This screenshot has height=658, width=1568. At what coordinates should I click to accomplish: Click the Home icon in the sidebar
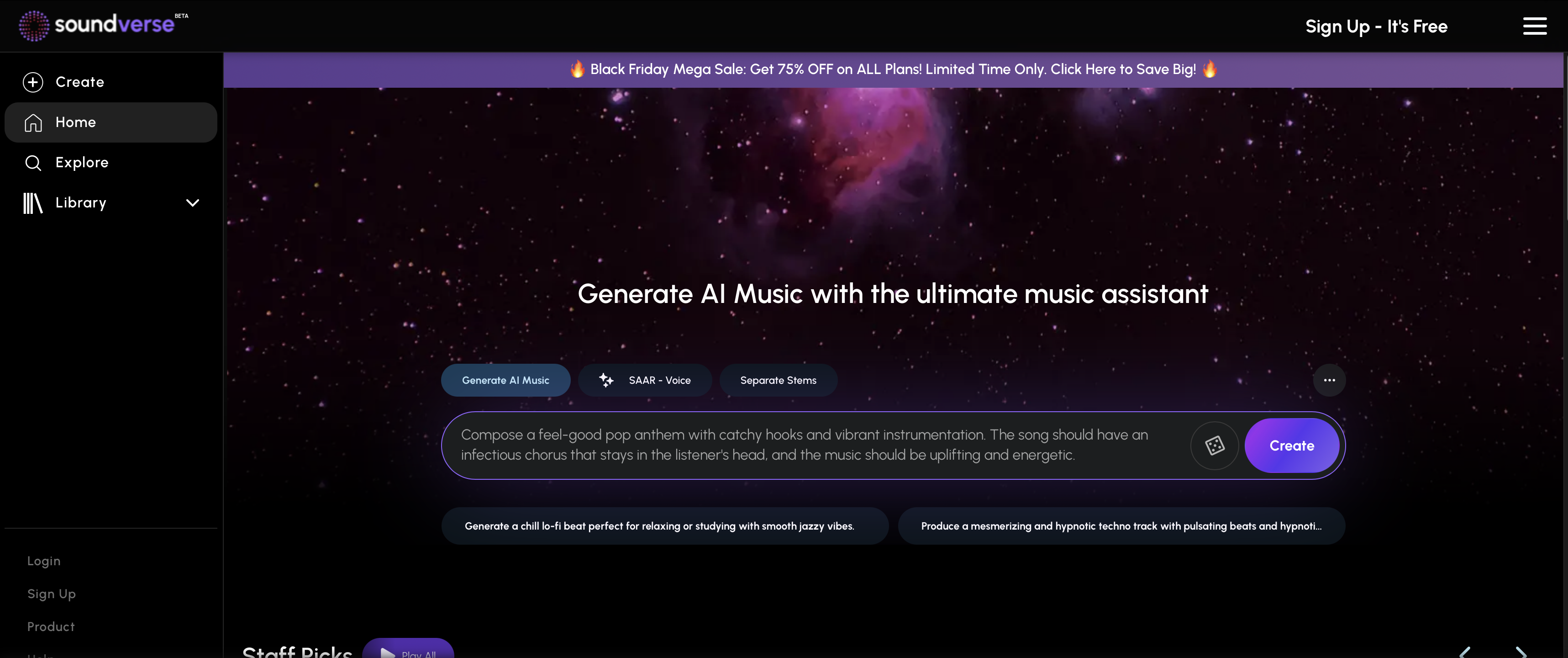click(x=33, y=122)
